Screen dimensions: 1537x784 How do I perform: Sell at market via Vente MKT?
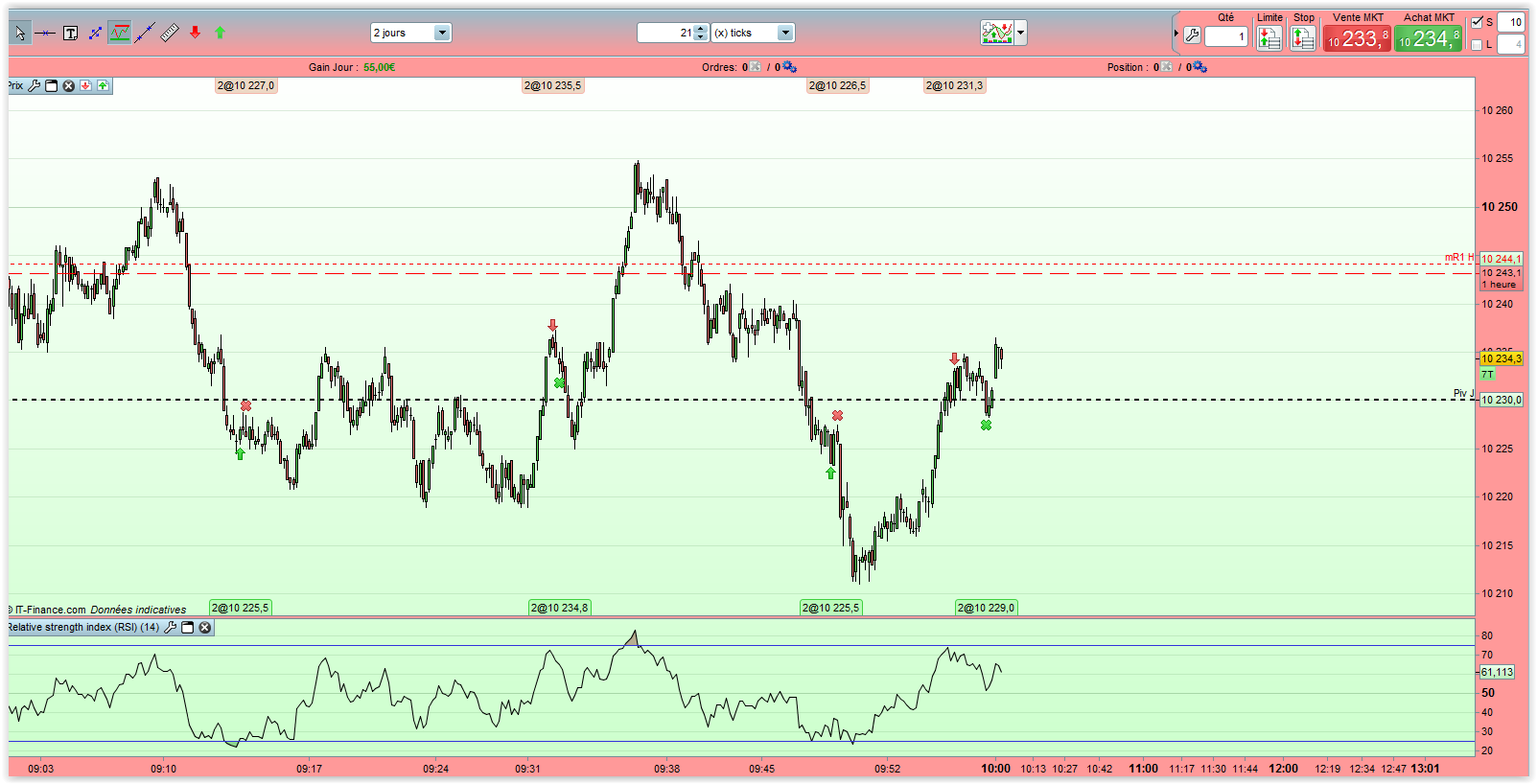tap(1357, 38)
